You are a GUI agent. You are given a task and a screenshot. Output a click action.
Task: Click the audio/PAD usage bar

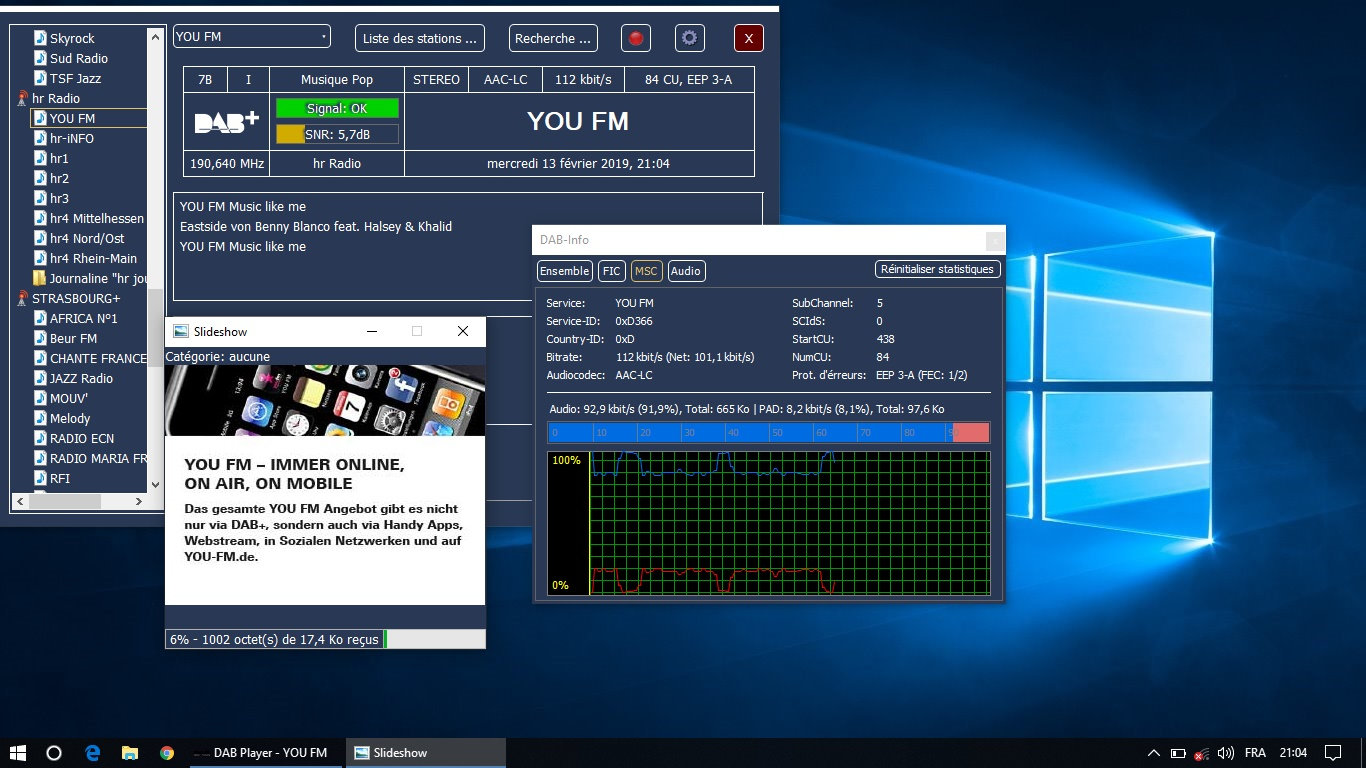coord(768,432)
